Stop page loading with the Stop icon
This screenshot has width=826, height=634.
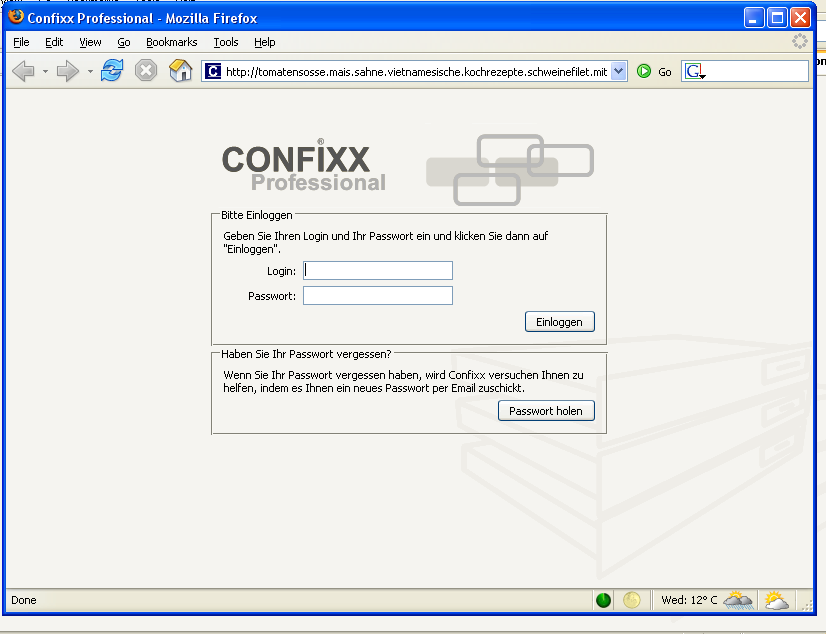tap(146, 71)
